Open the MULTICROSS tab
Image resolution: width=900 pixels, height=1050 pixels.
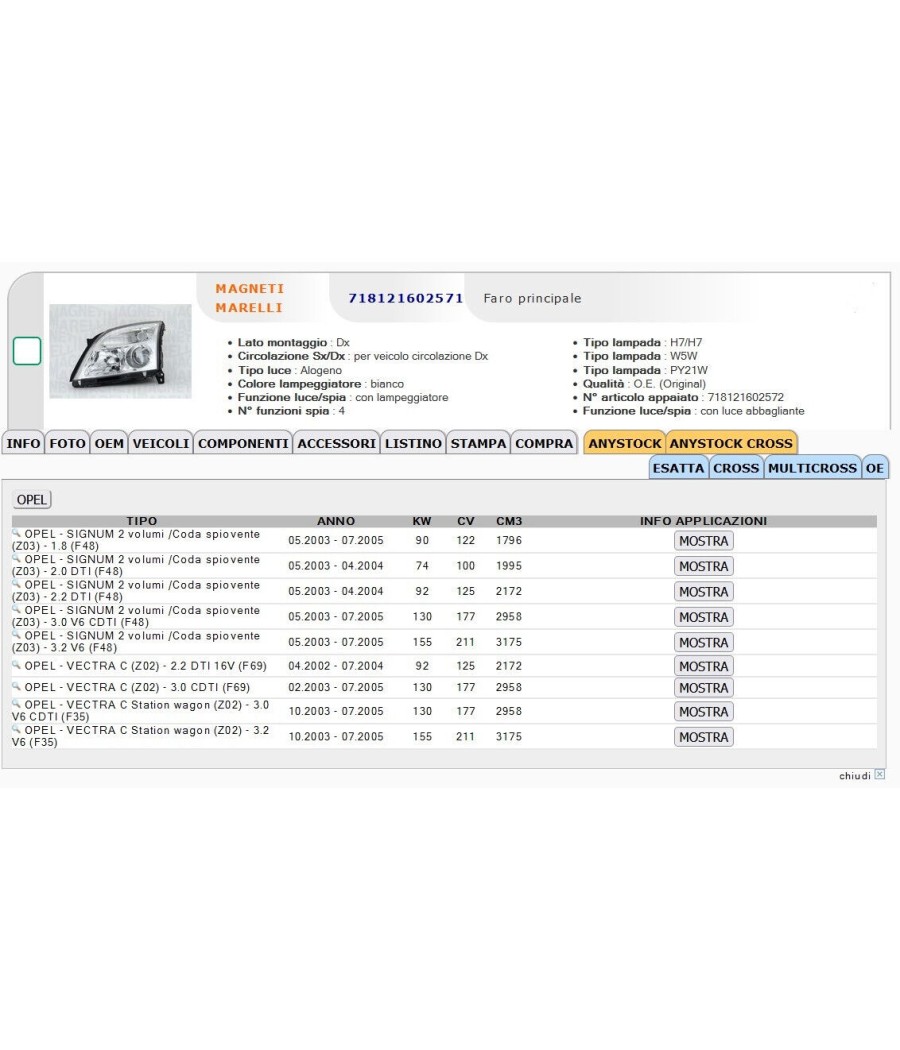(x=812, y=468)
